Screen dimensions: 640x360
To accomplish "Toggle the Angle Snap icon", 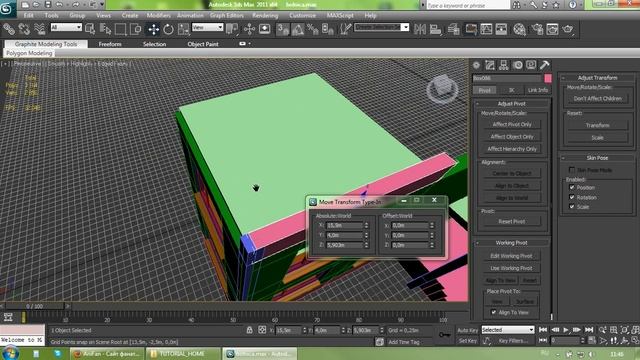I will click(298, 29).
